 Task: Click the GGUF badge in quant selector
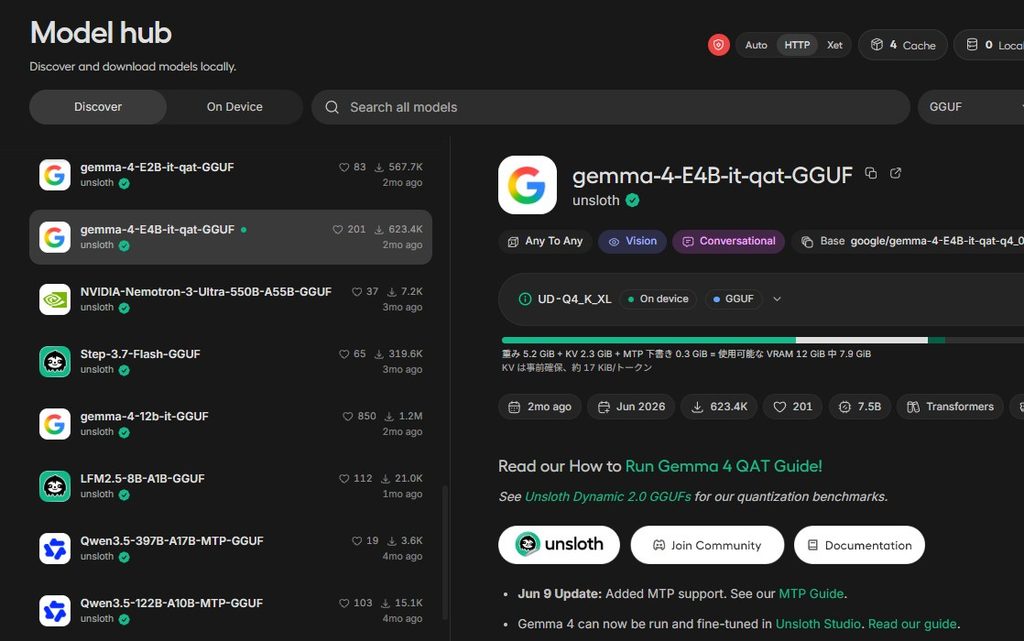(x=733, y=299)
